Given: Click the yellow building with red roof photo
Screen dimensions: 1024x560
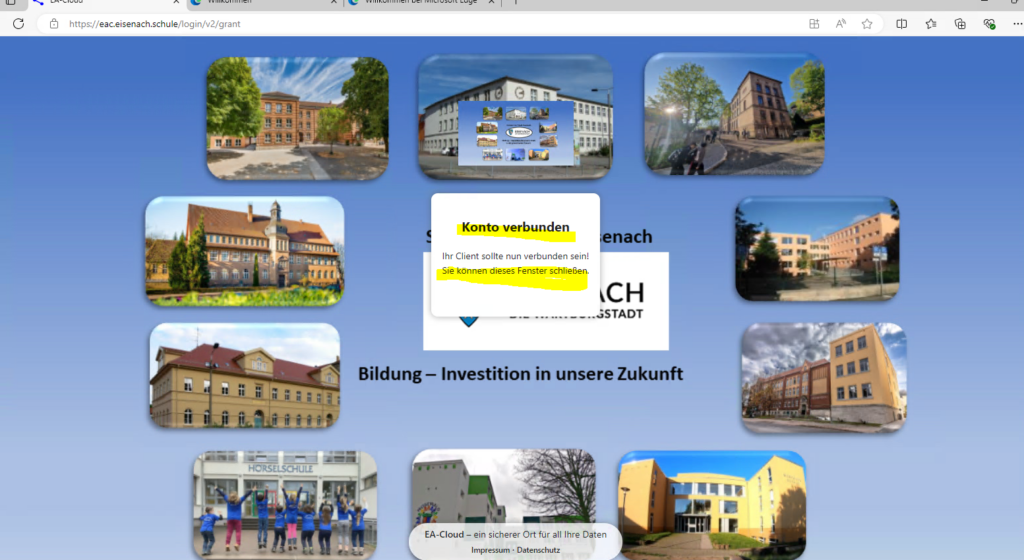Looking at the screenshot, I should [x=244, y=376].
